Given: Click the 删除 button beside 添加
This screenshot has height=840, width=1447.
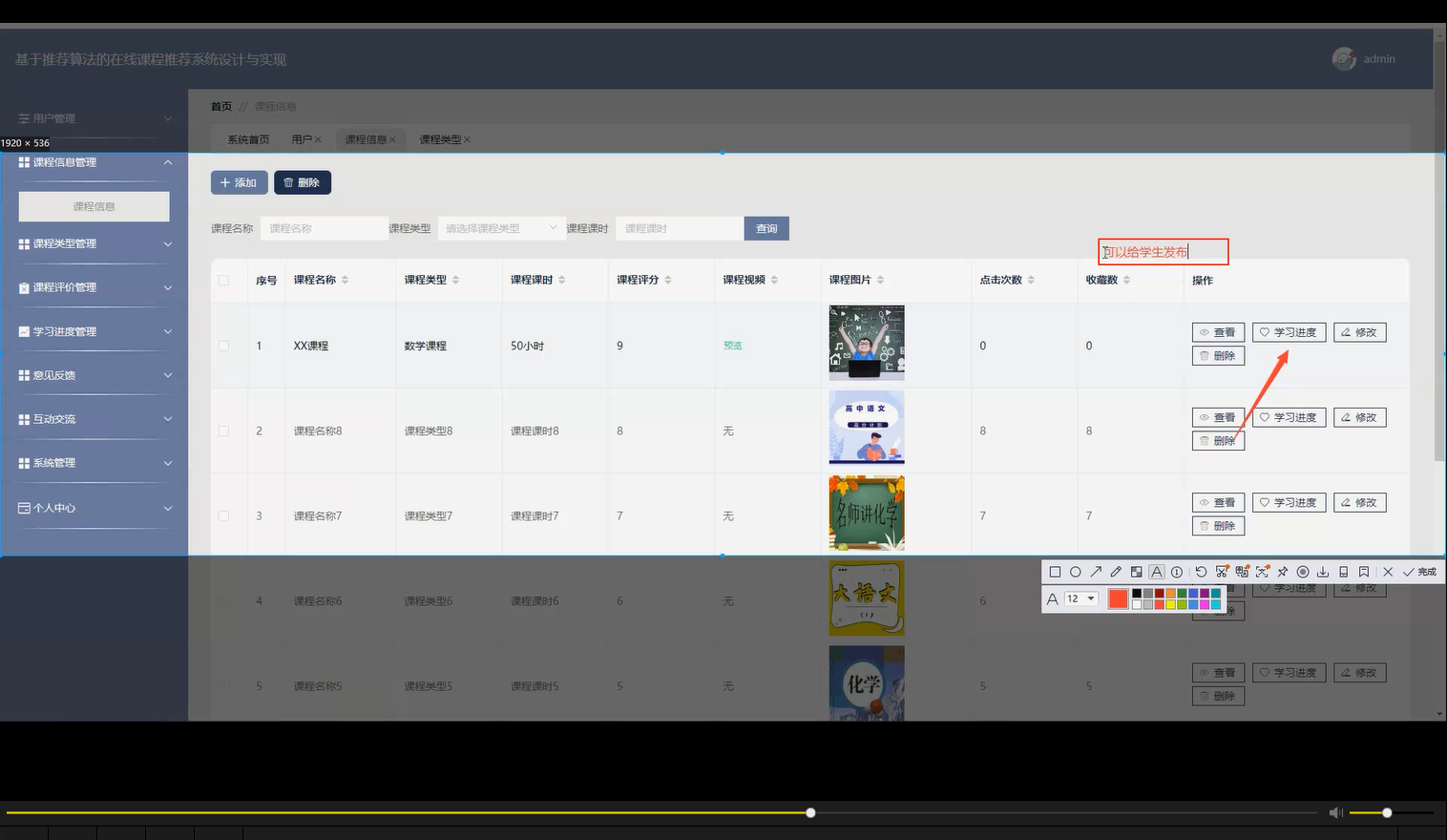Looking at the screenshot, I should click(302, 182).
